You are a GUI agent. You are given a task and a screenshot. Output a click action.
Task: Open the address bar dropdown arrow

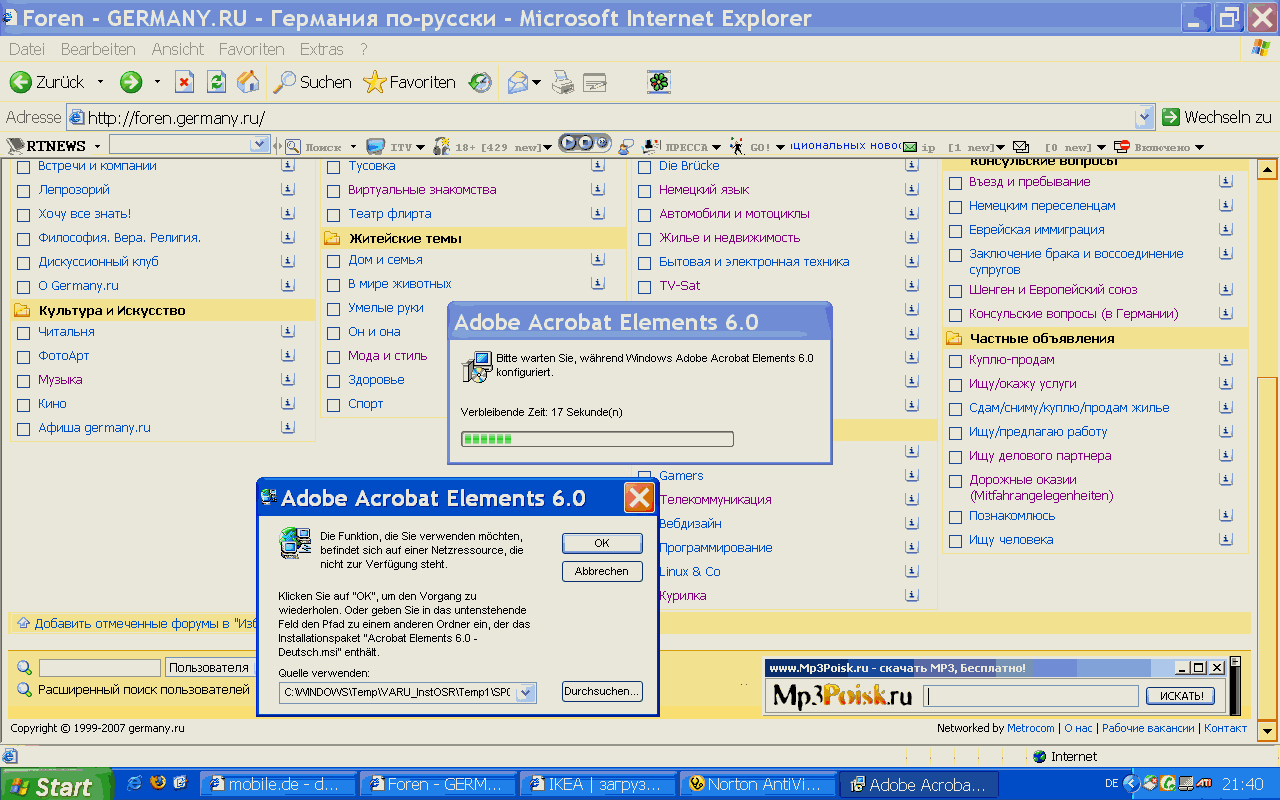pyautogui.click(x=1144, y=117)
